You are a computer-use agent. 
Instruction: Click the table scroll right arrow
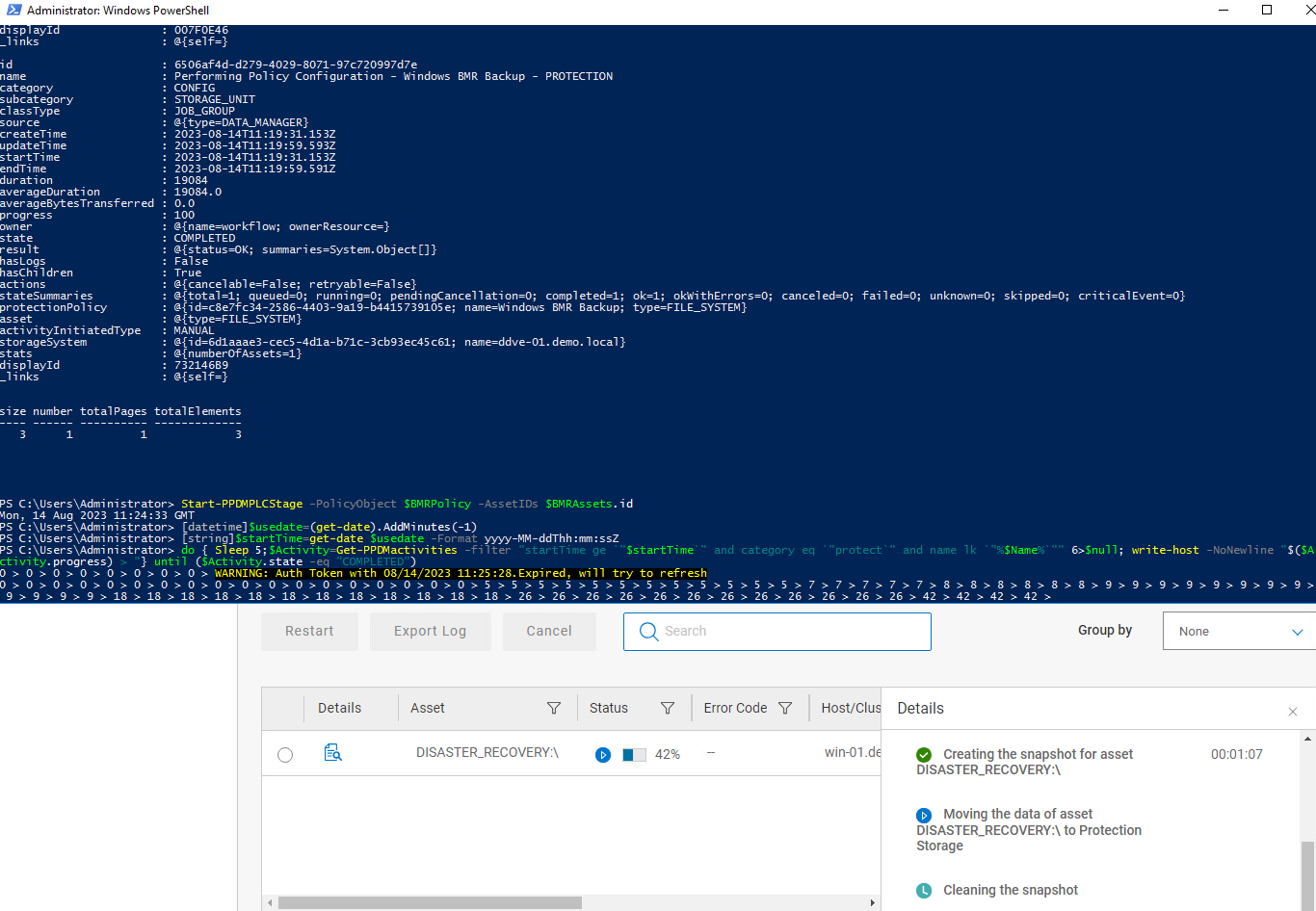click(x=873, y=903)
